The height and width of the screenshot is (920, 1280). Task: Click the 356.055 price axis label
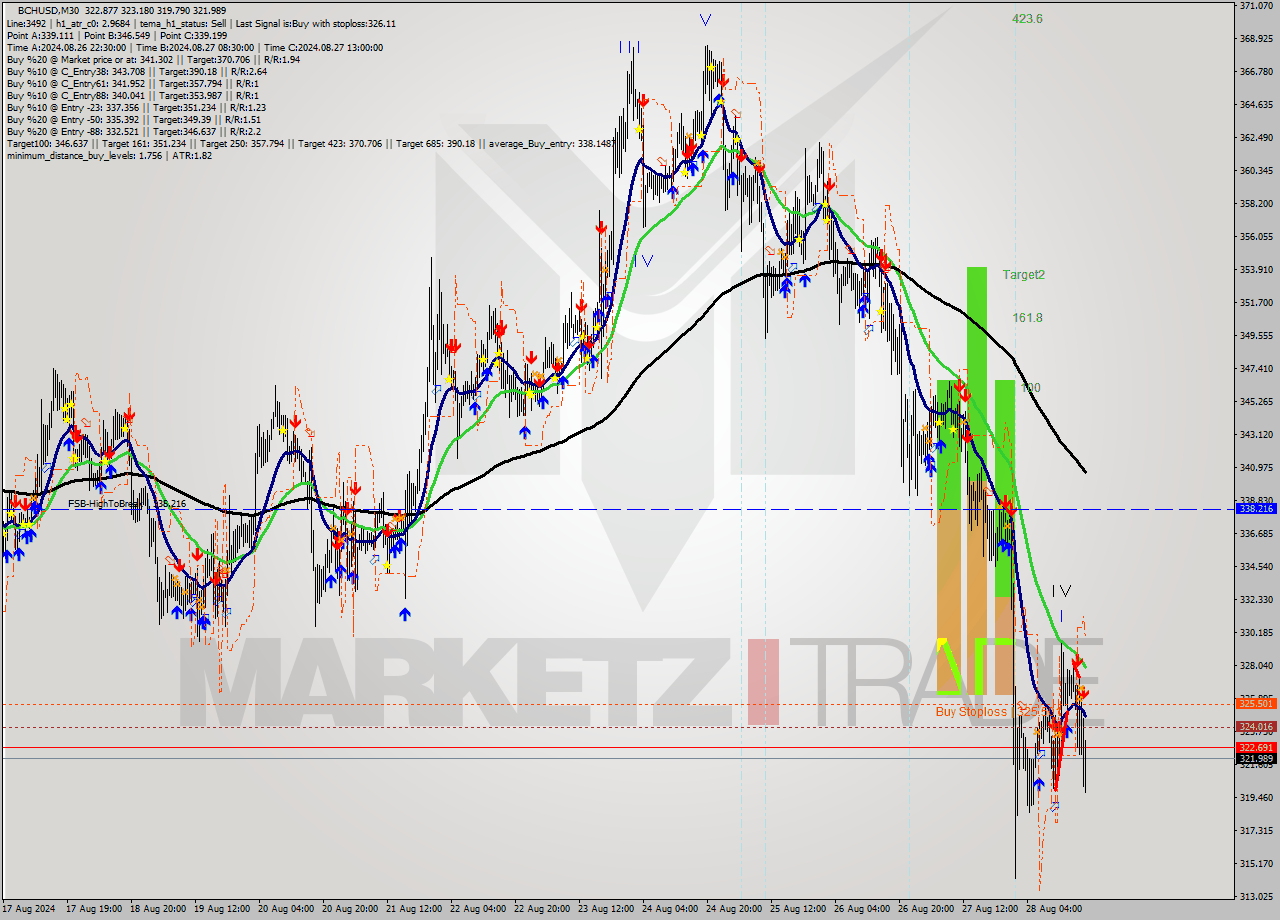point(1256,237)
